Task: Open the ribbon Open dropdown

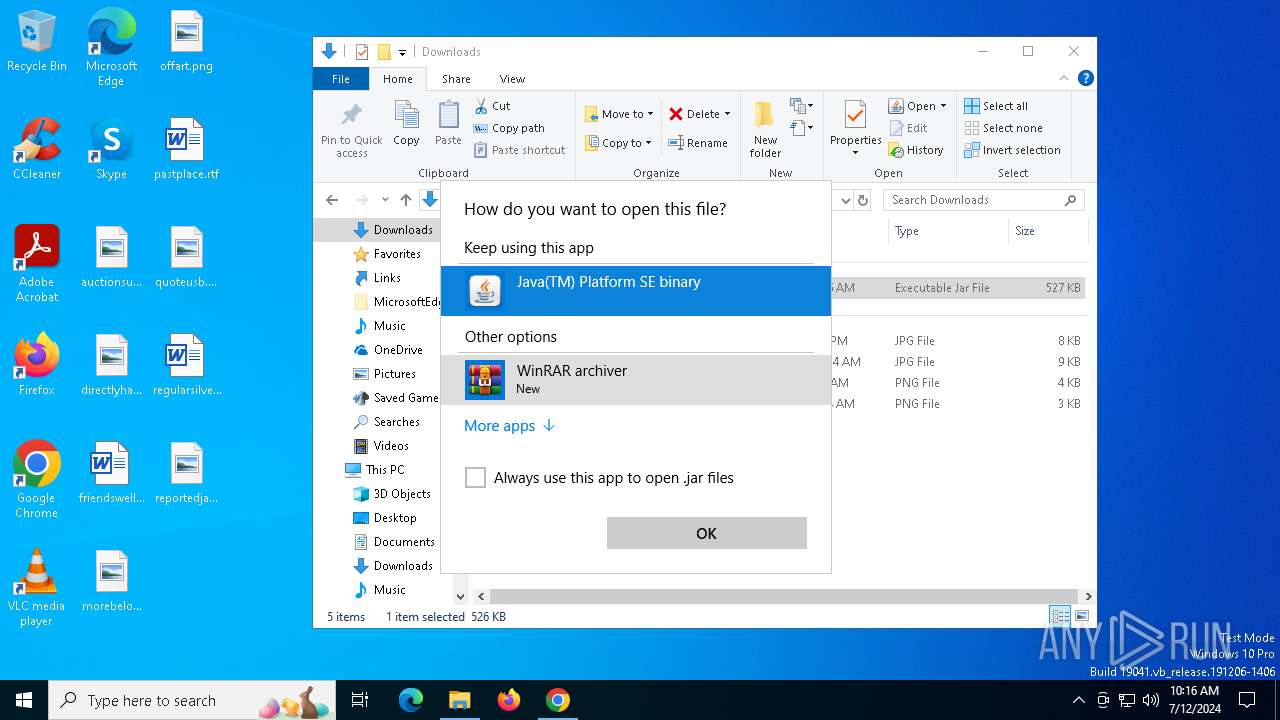Action: pos(917,106)
